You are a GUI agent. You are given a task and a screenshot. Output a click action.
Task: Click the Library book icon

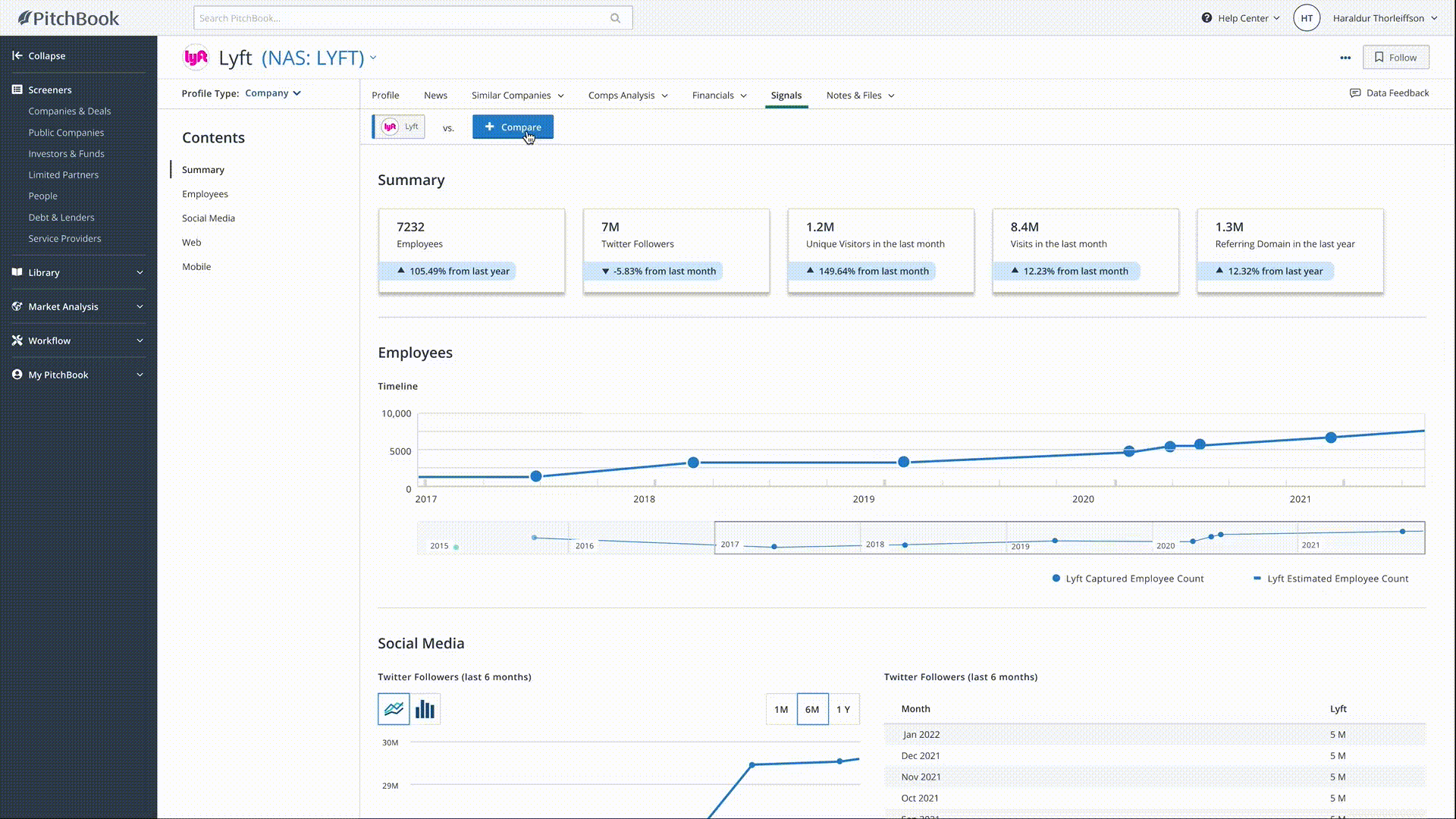click(17, 272)
